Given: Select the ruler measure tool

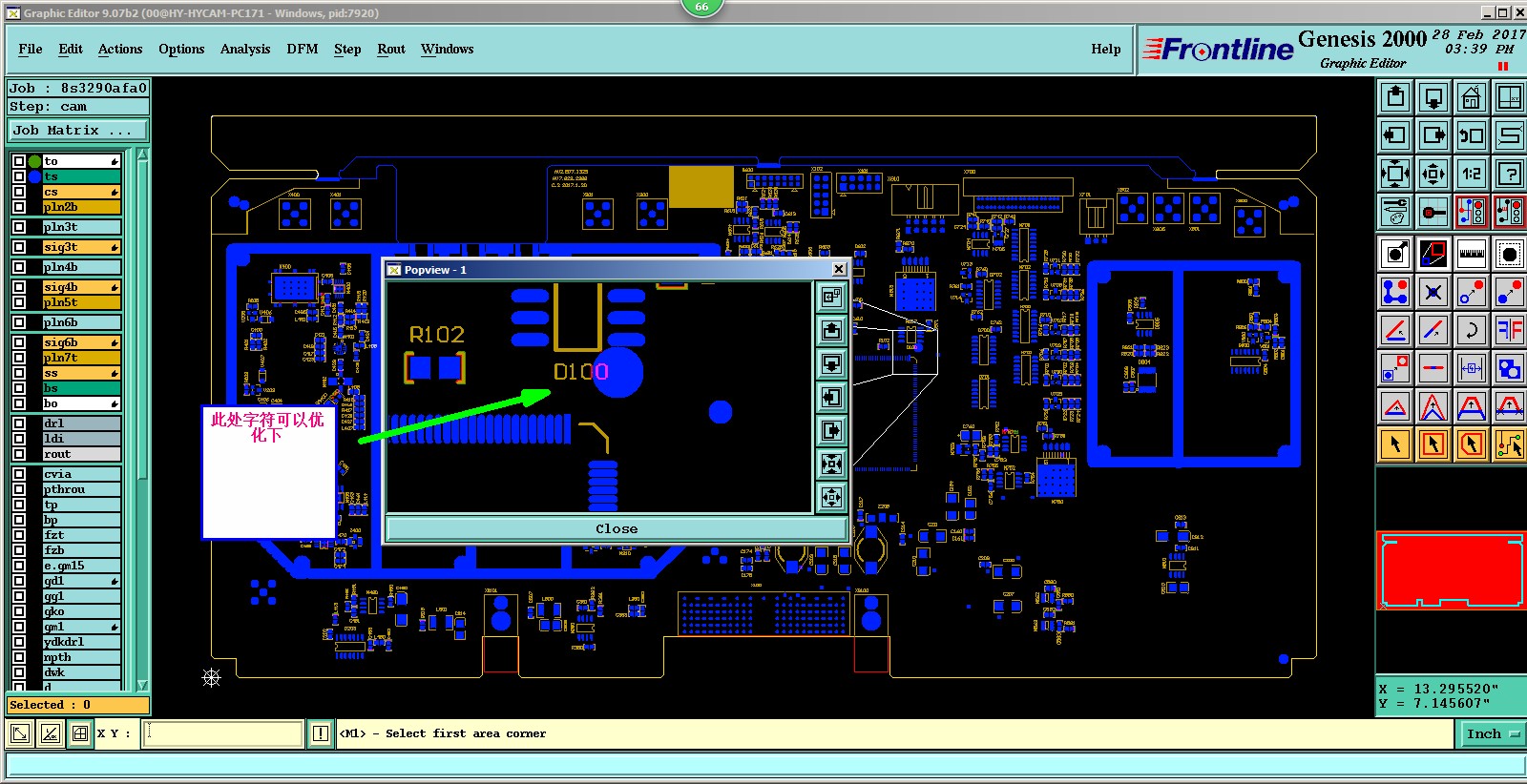Looking at the screenshot, I should coord(1471,254).
